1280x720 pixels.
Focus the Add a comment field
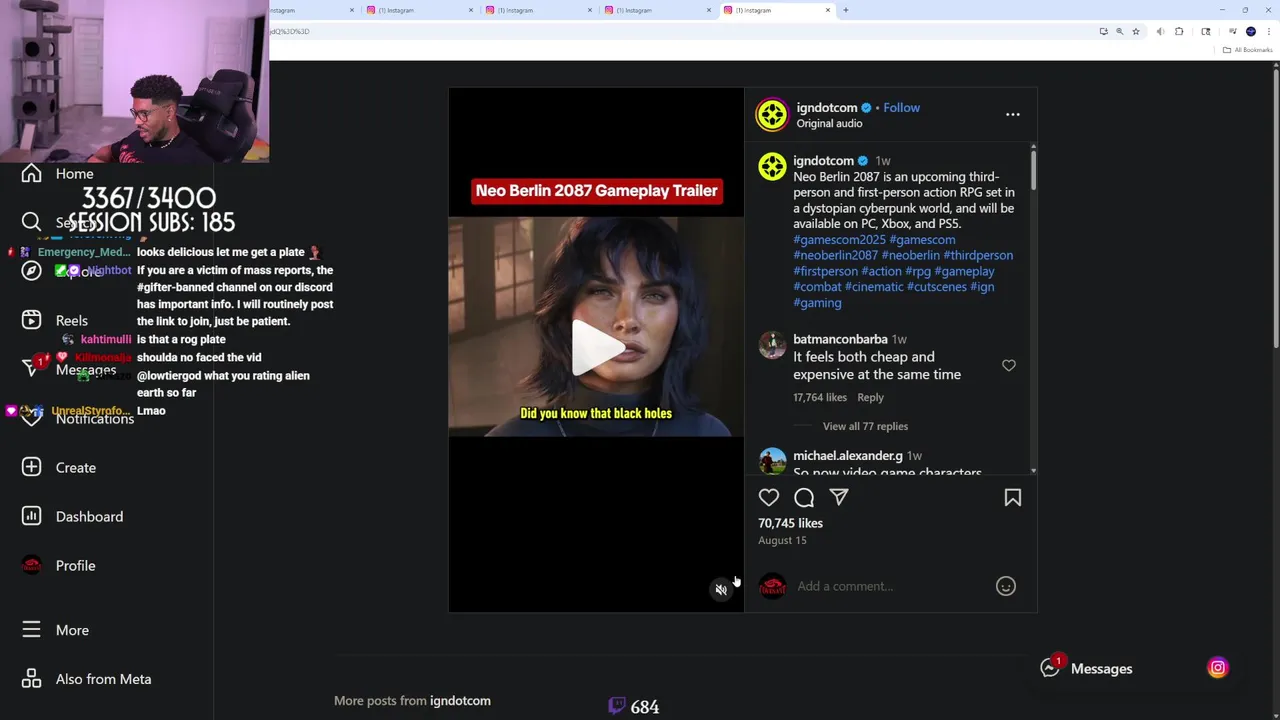(889, 586)
